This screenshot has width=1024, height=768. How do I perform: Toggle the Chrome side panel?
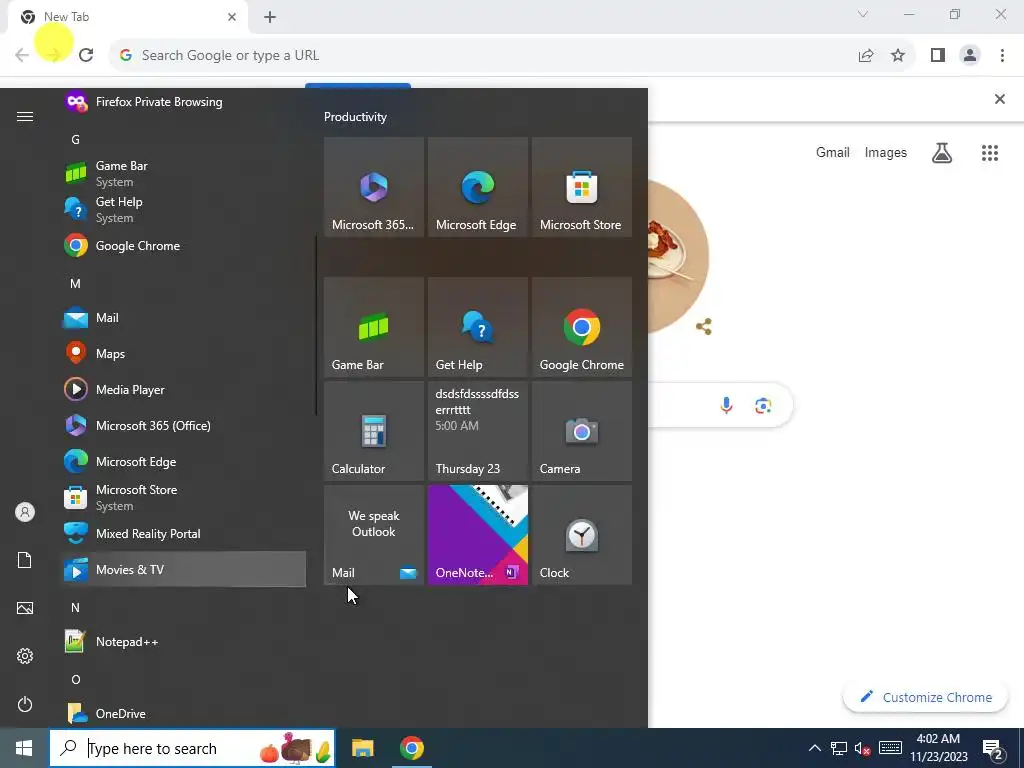tap(938, 56)
